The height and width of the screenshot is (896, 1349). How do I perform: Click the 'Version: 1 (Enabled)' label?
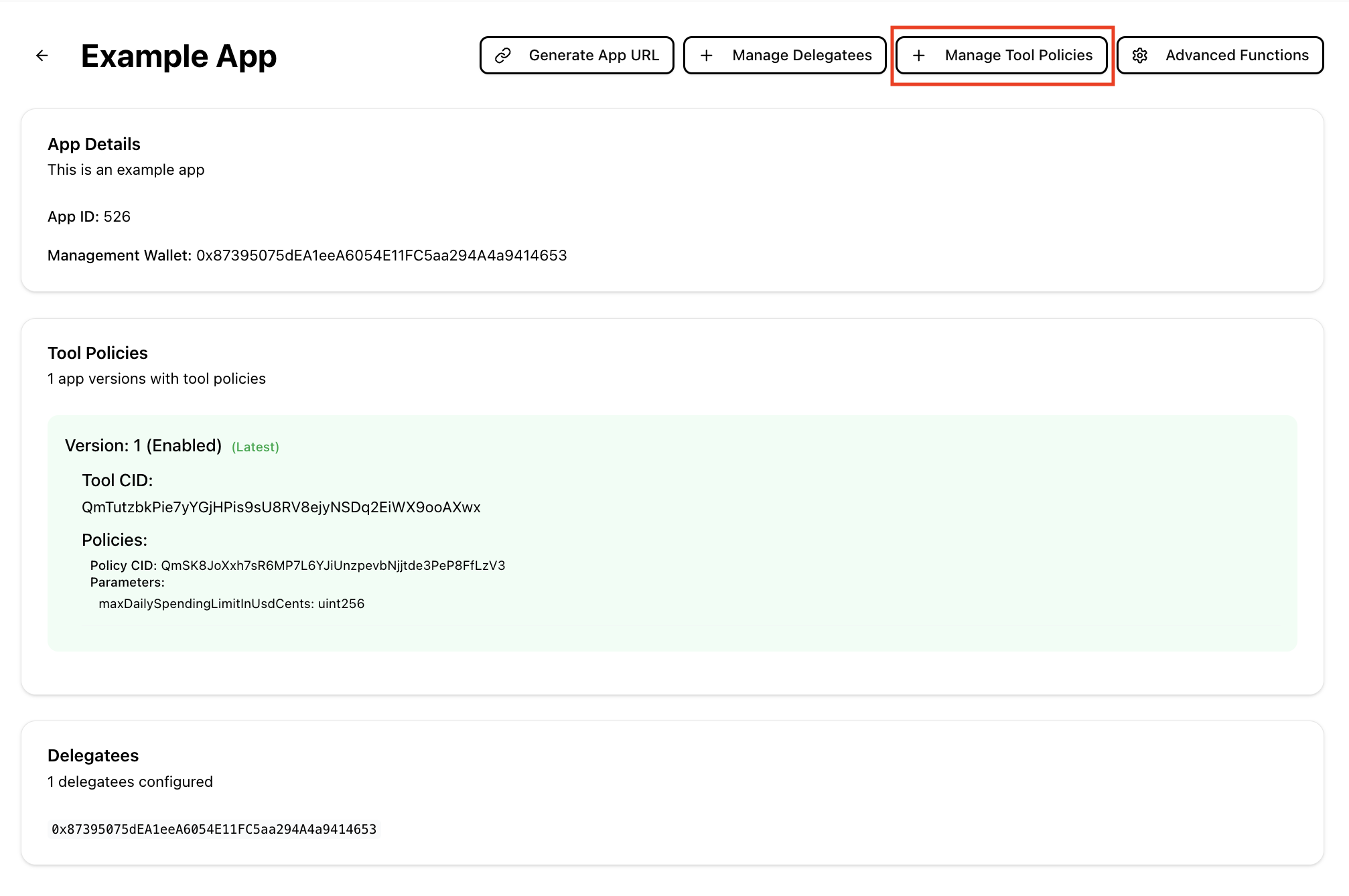143,446
